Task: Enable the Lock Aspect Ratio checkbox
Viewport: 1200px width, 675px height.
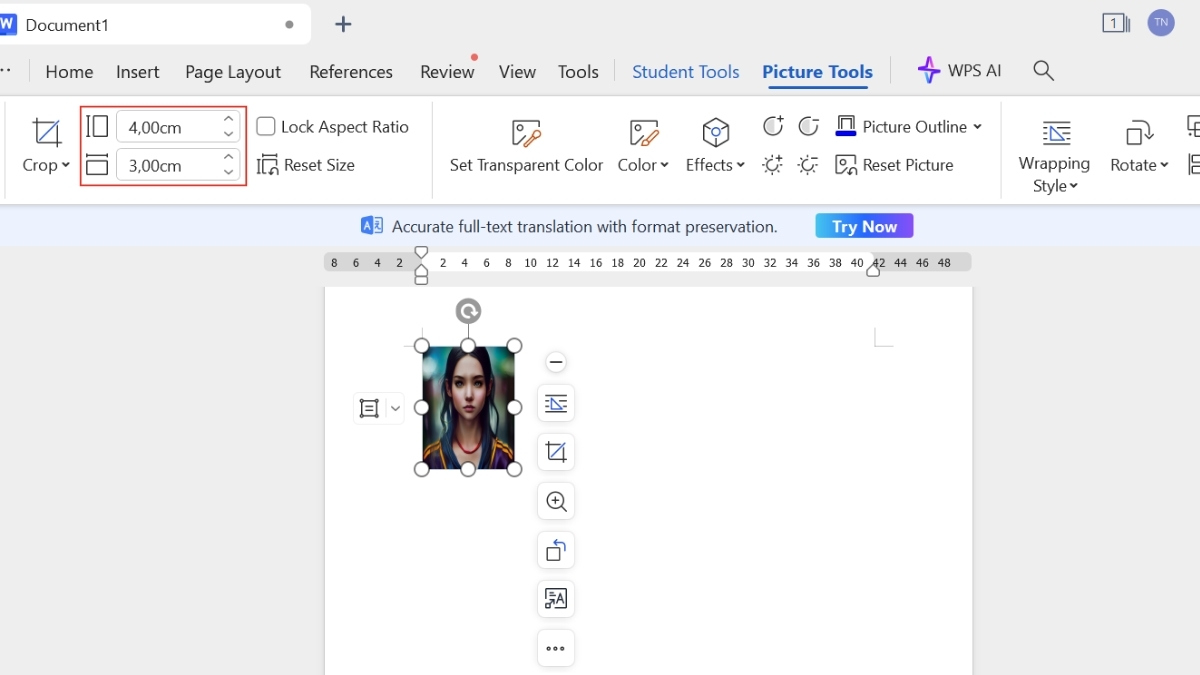Action: [266, 127]
